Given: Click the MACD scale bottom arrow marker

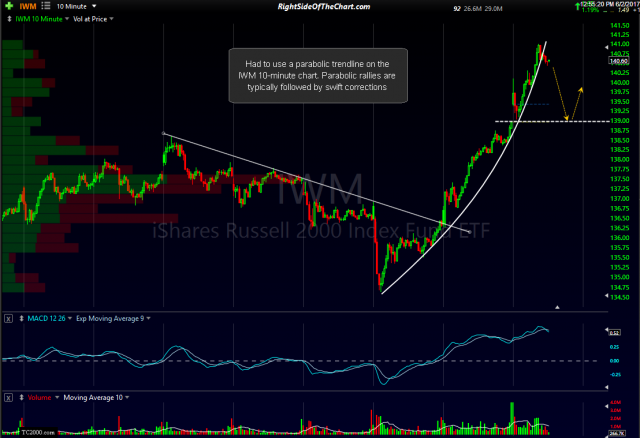Looking at the screenshot, I should coord(606,387).
